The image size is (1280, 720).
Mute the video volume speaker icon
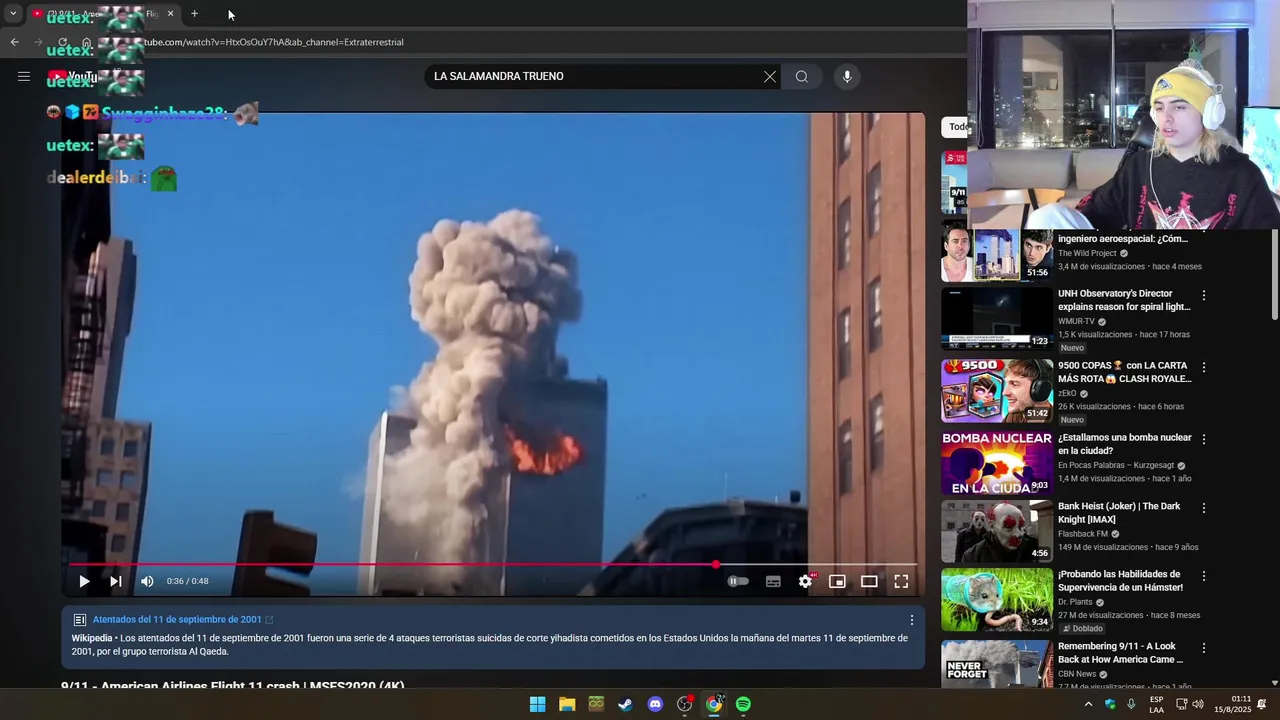click(x=147, y=581)
